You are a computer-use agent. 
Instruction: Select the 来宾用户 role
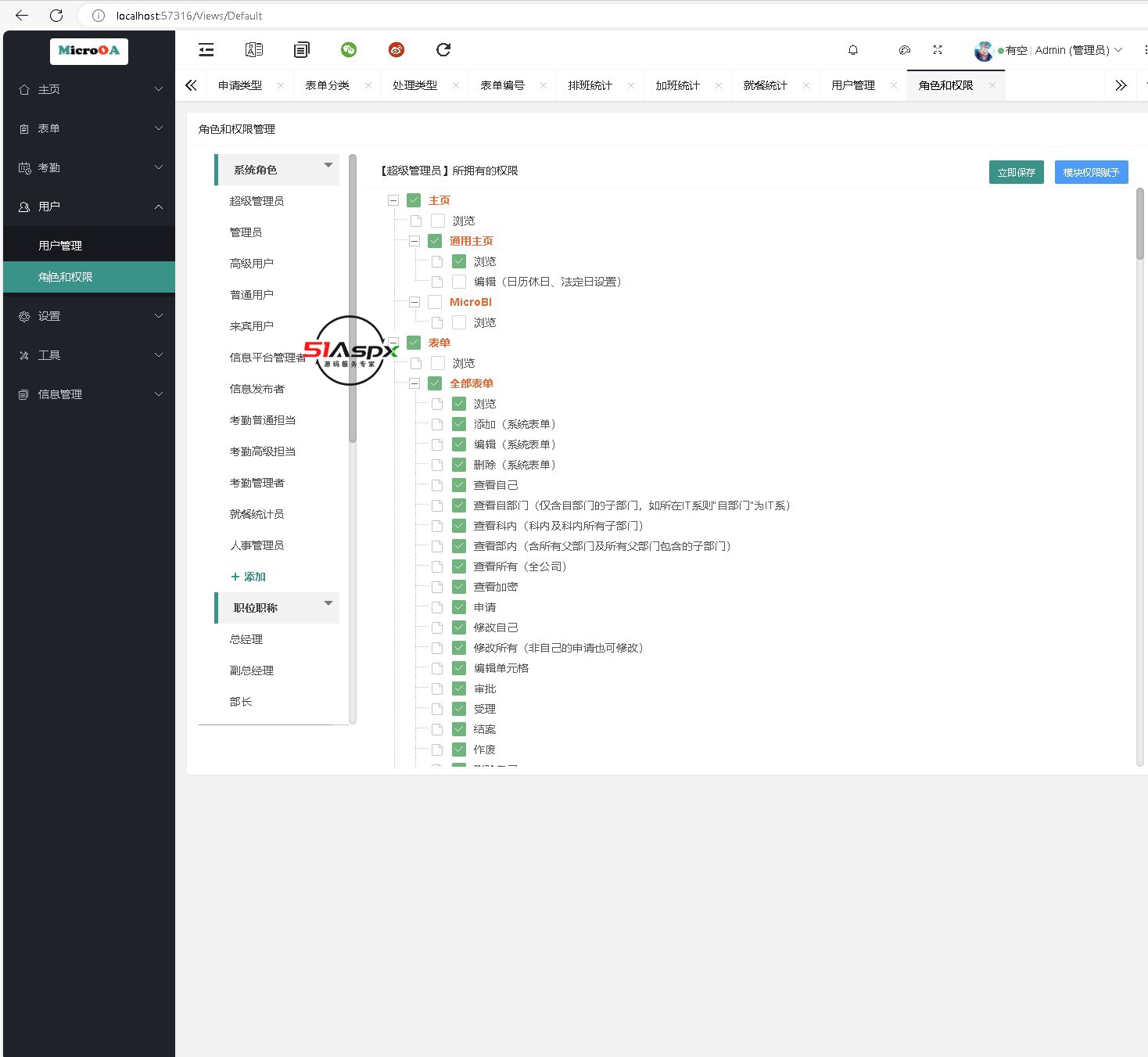pos(252,326)
